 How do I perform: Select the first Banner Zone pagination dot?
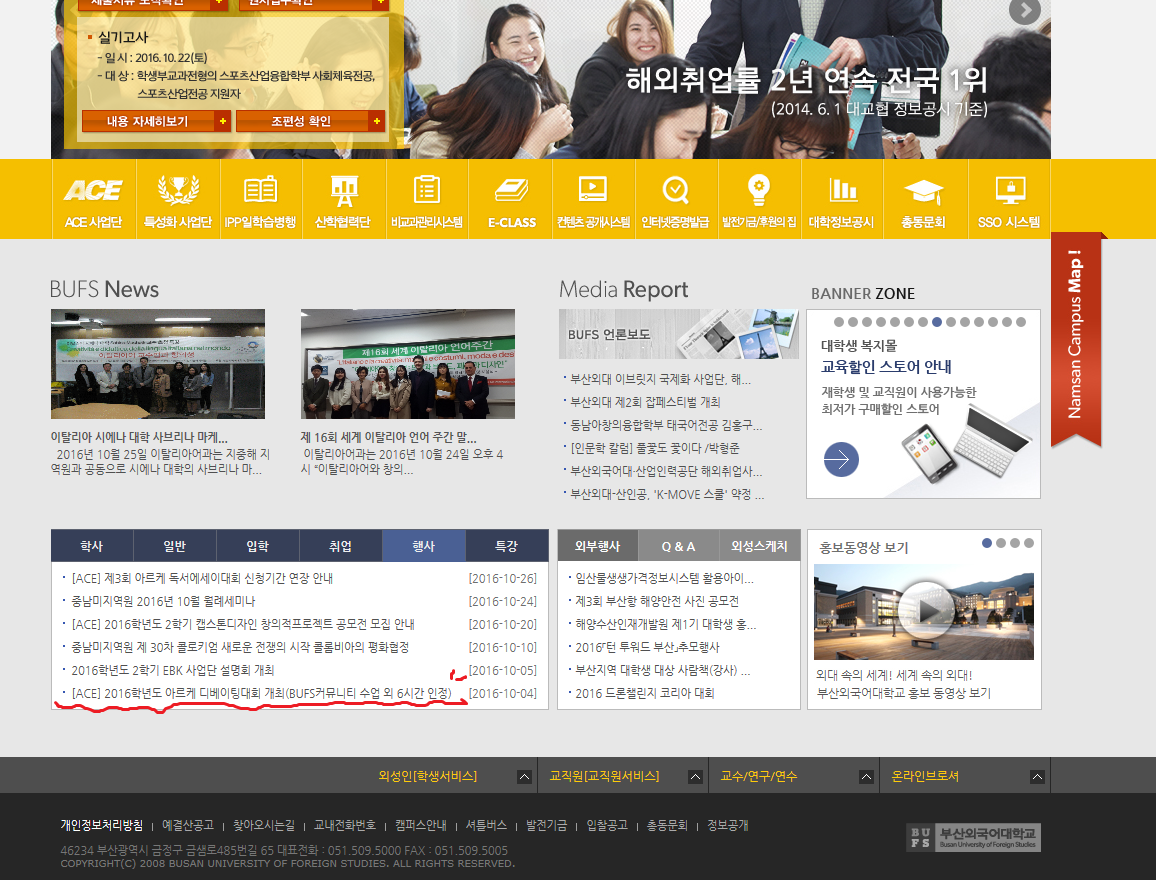839,322
